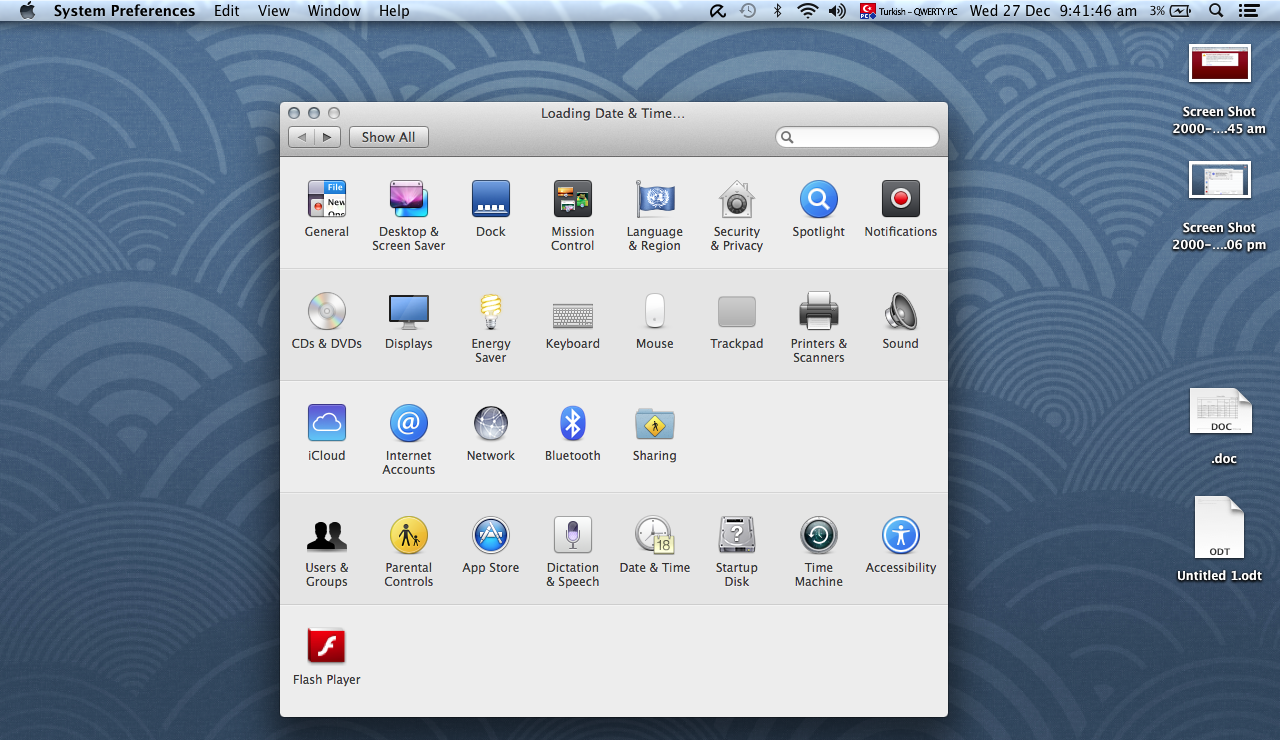Open the Time Machine pane
The image size is (1280, 740).
[x=818, y=536]
